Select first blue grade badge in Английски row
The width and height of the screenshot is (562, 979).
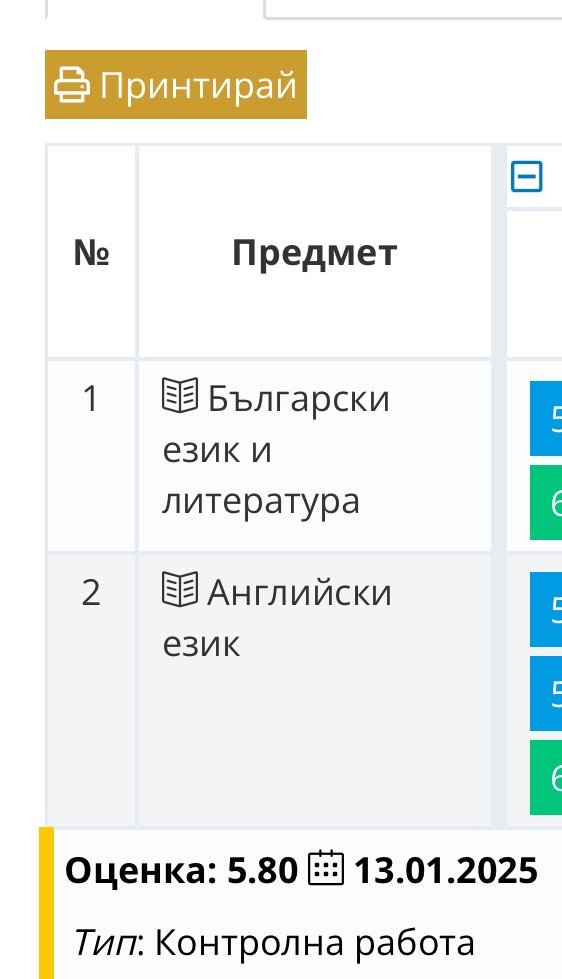point(546,609)
